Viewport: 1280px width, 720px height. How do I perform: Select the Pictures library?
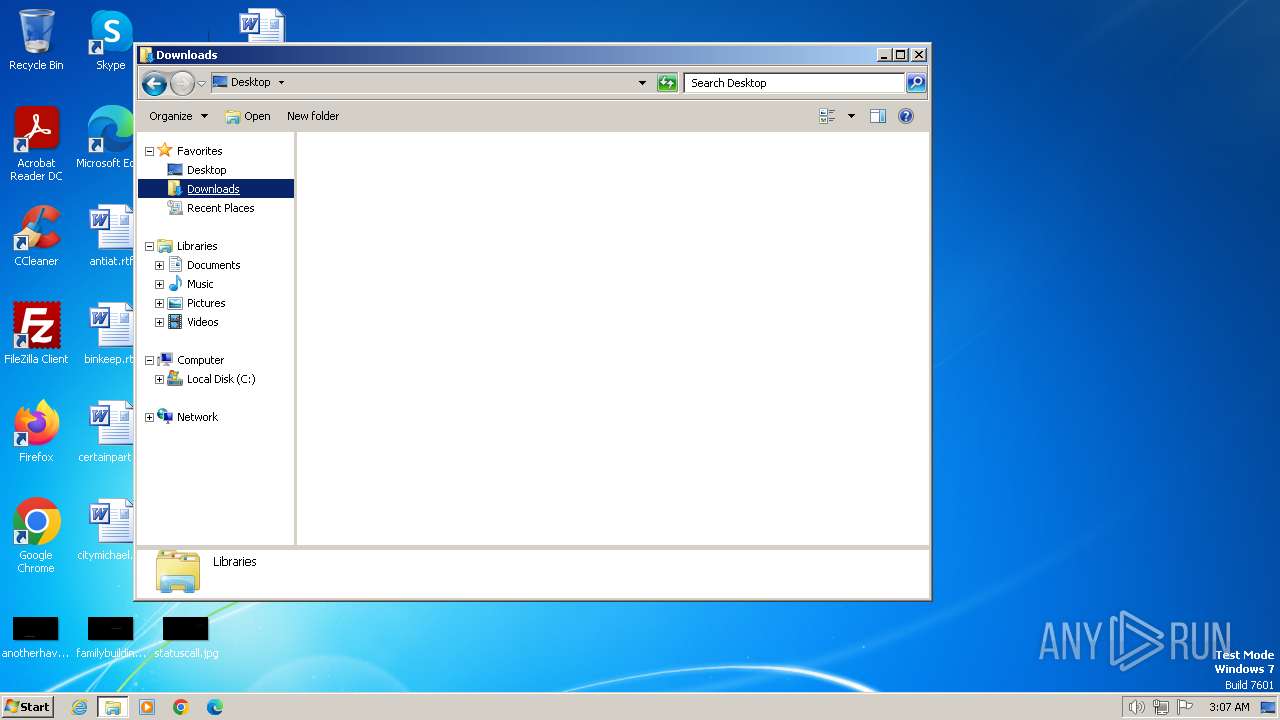[x=206, y=303]
